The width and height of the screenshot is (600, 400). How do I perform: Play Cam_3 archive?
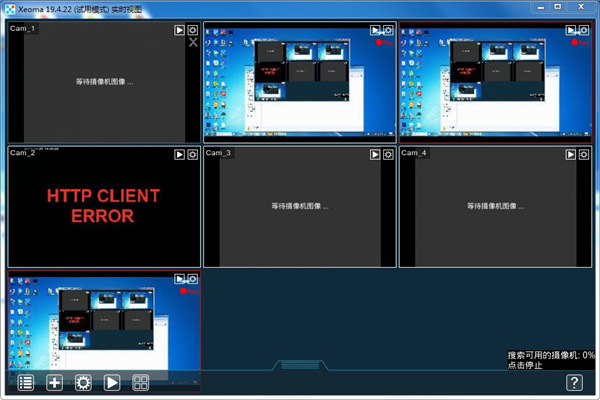pos(376,155)
